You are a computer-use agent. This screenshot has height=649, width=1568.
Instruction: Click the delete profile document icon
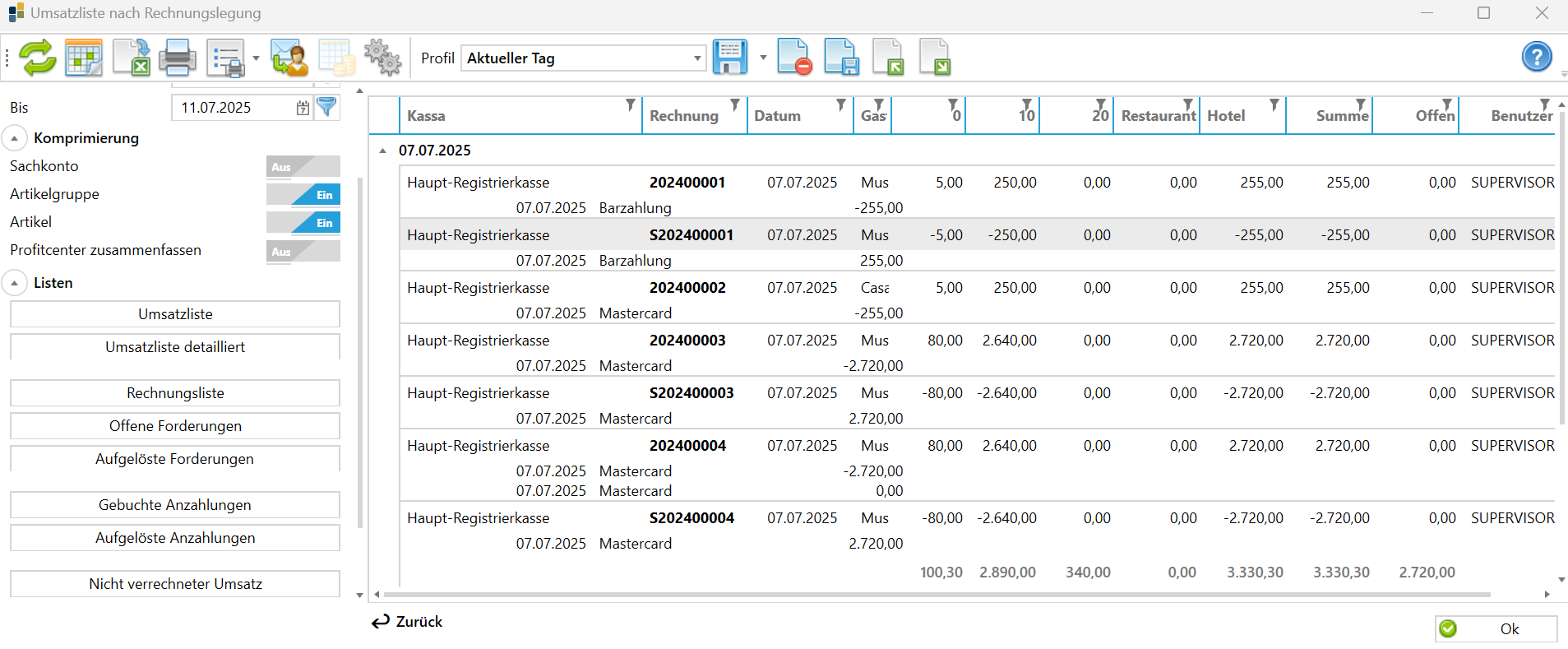(794, 58)
